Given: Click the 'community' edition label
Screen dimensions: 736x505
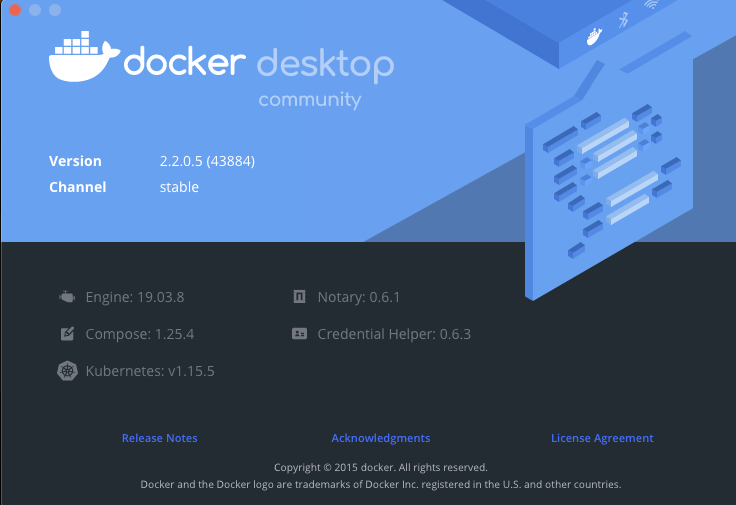Looking at the screenshot, I should coord(310,99).
